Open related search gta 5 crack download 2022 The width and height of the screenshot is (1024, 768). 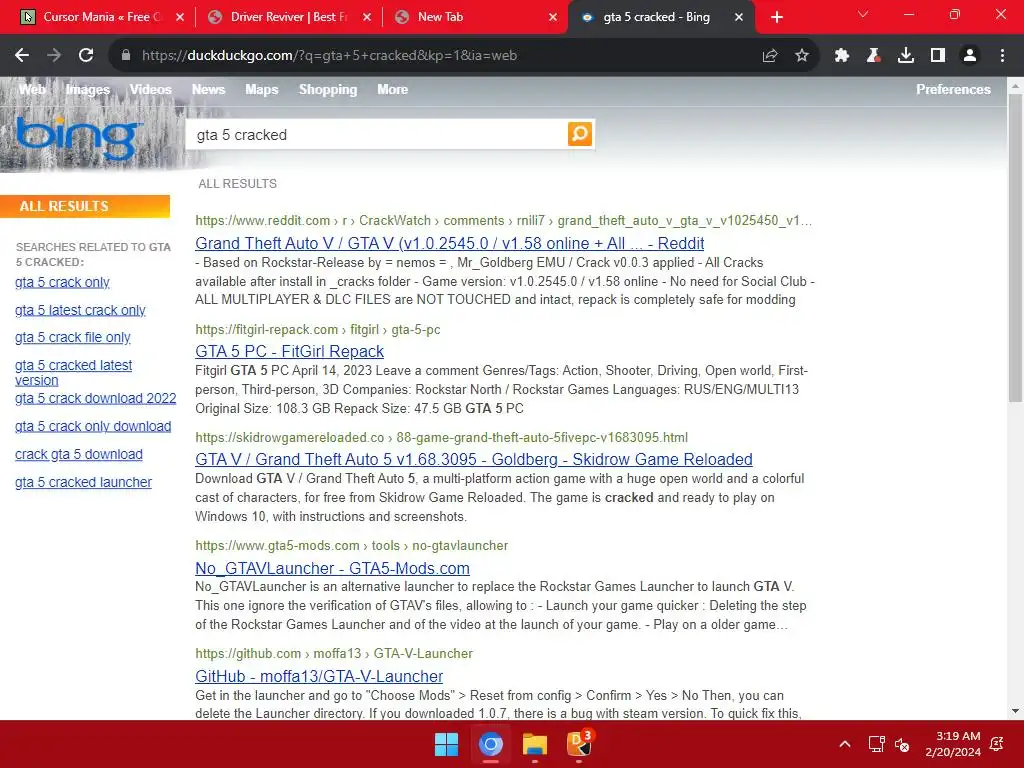(x=95, y=398)
